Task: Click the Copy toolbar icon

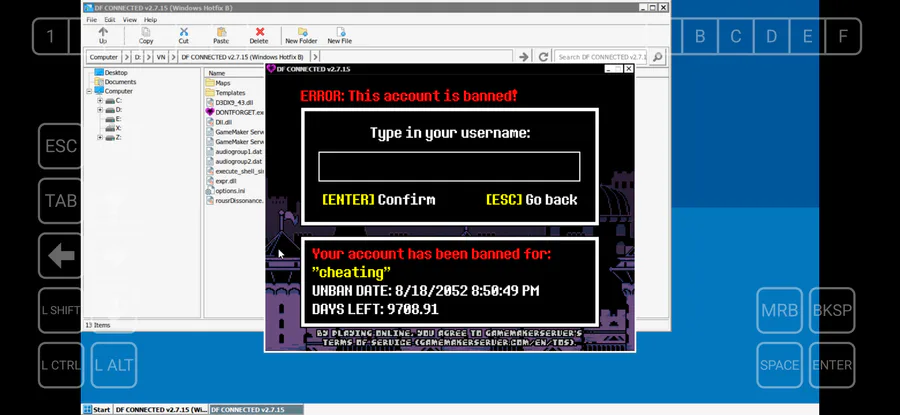Action: tap(146, 35)
